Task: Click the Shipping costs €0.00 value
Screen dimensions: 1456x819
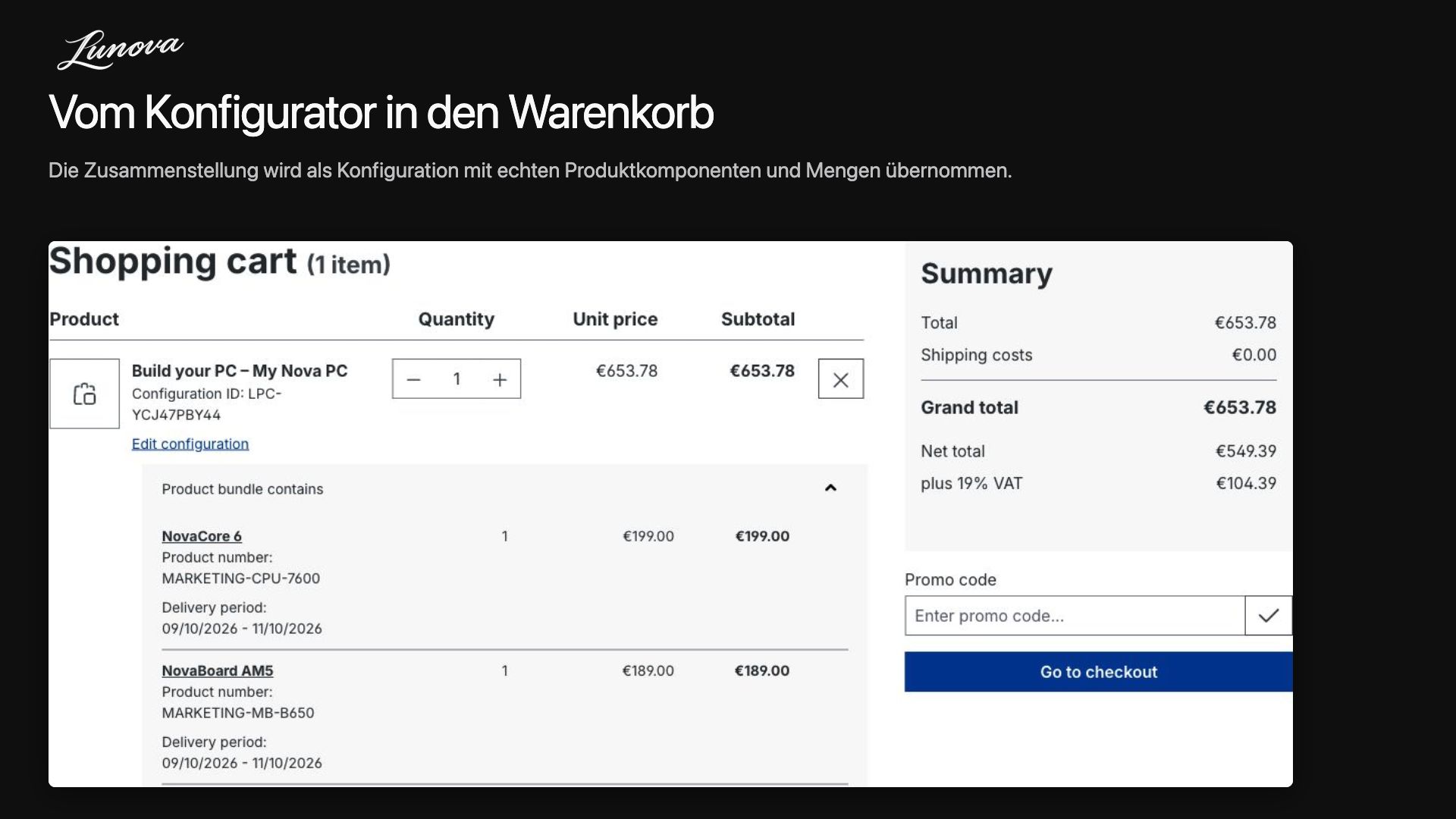Action: pyautogui.click(x=1254, y=355)
